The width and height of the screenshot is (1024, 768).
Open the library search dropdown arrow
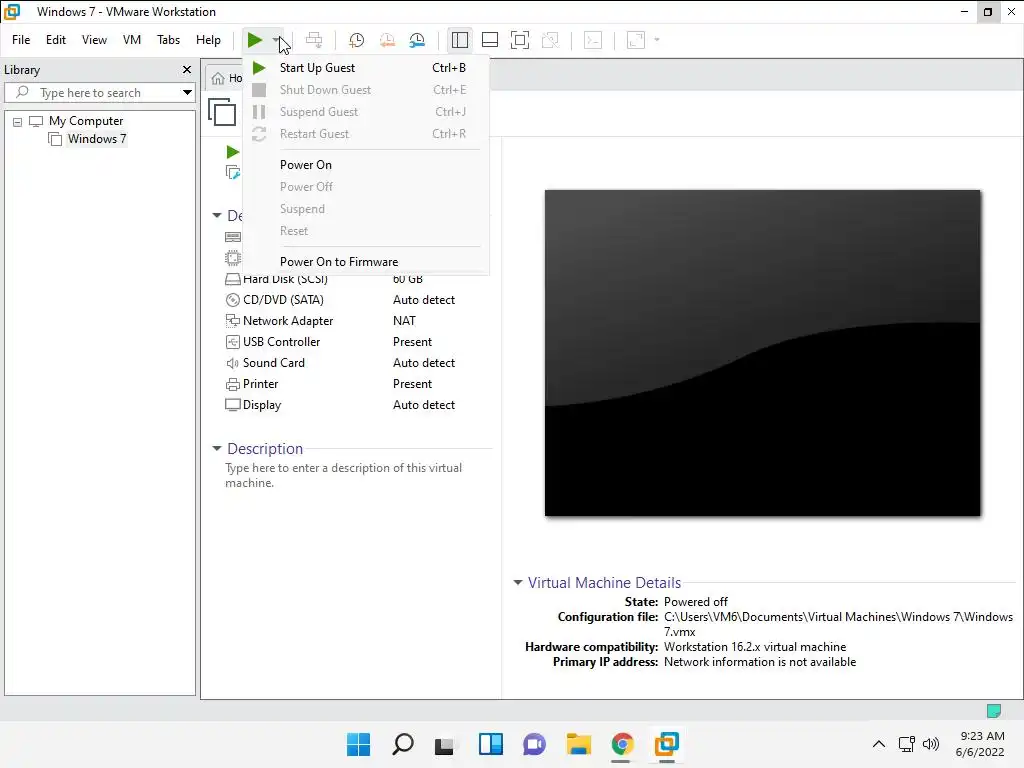[187, 93]
